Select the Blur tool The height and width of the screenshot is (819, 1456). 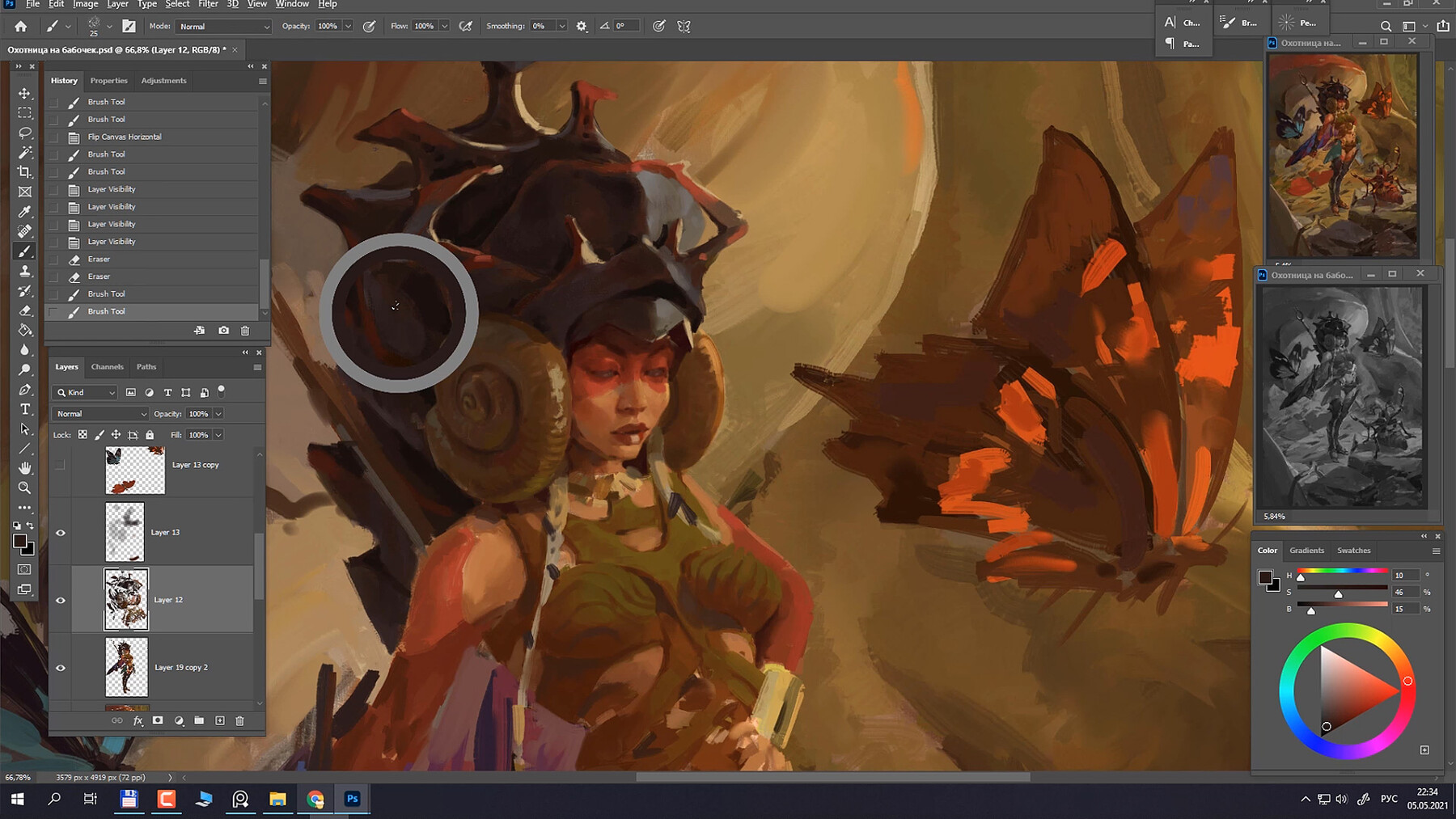[x=24, y=350]
